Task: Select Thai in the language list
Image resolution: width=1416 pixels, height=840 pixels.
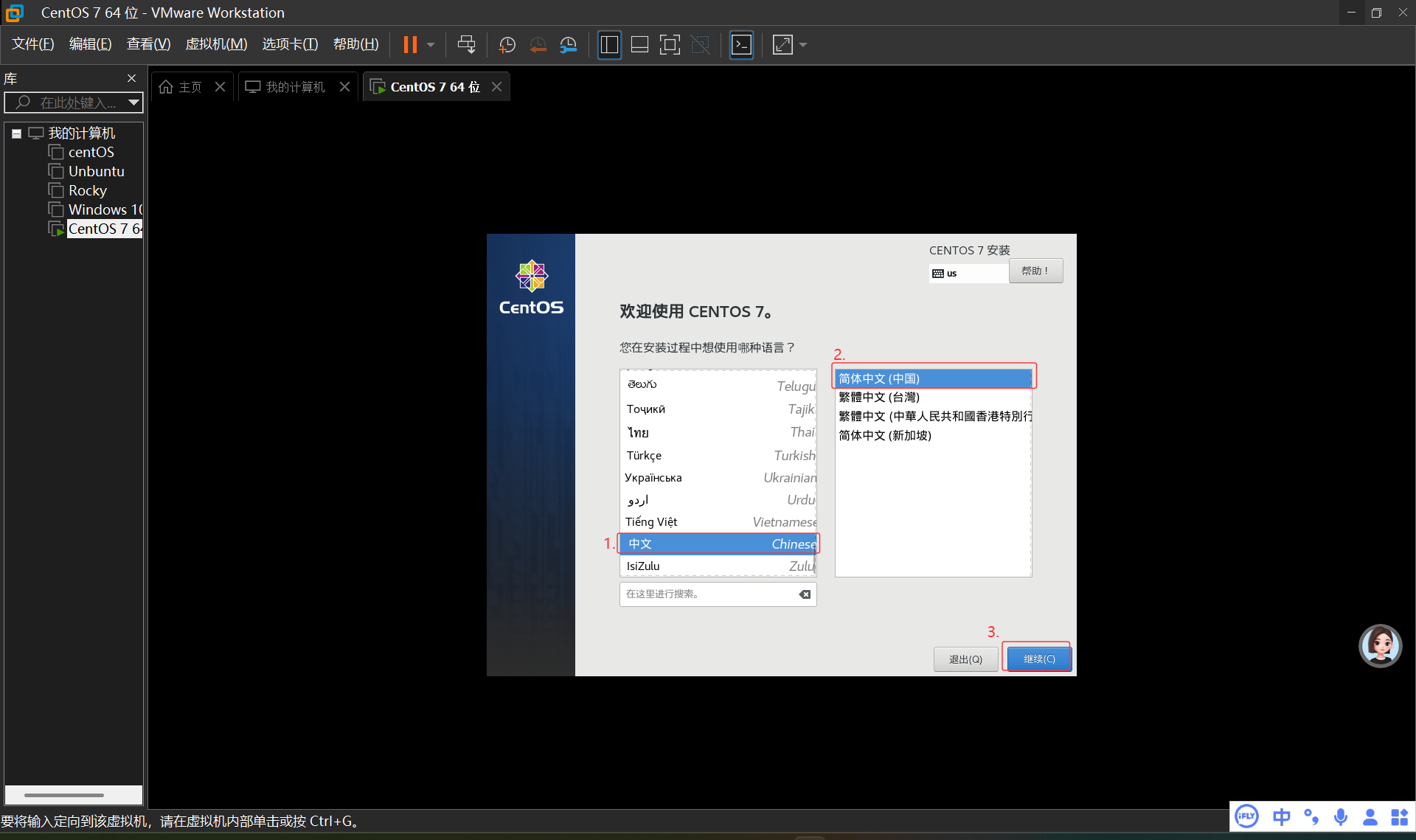Action: pyautogui.click(x=720, y=432)
